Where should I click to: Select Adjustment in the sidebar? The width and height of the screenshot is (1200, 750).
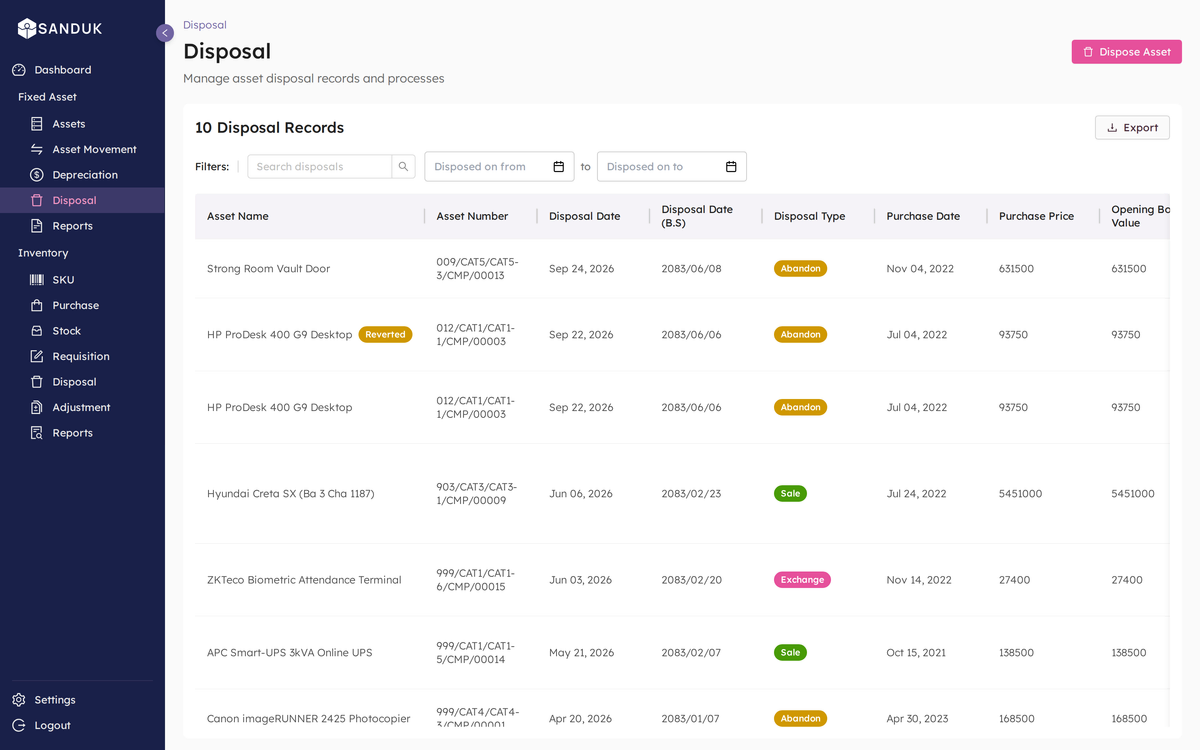coord(82,407)
